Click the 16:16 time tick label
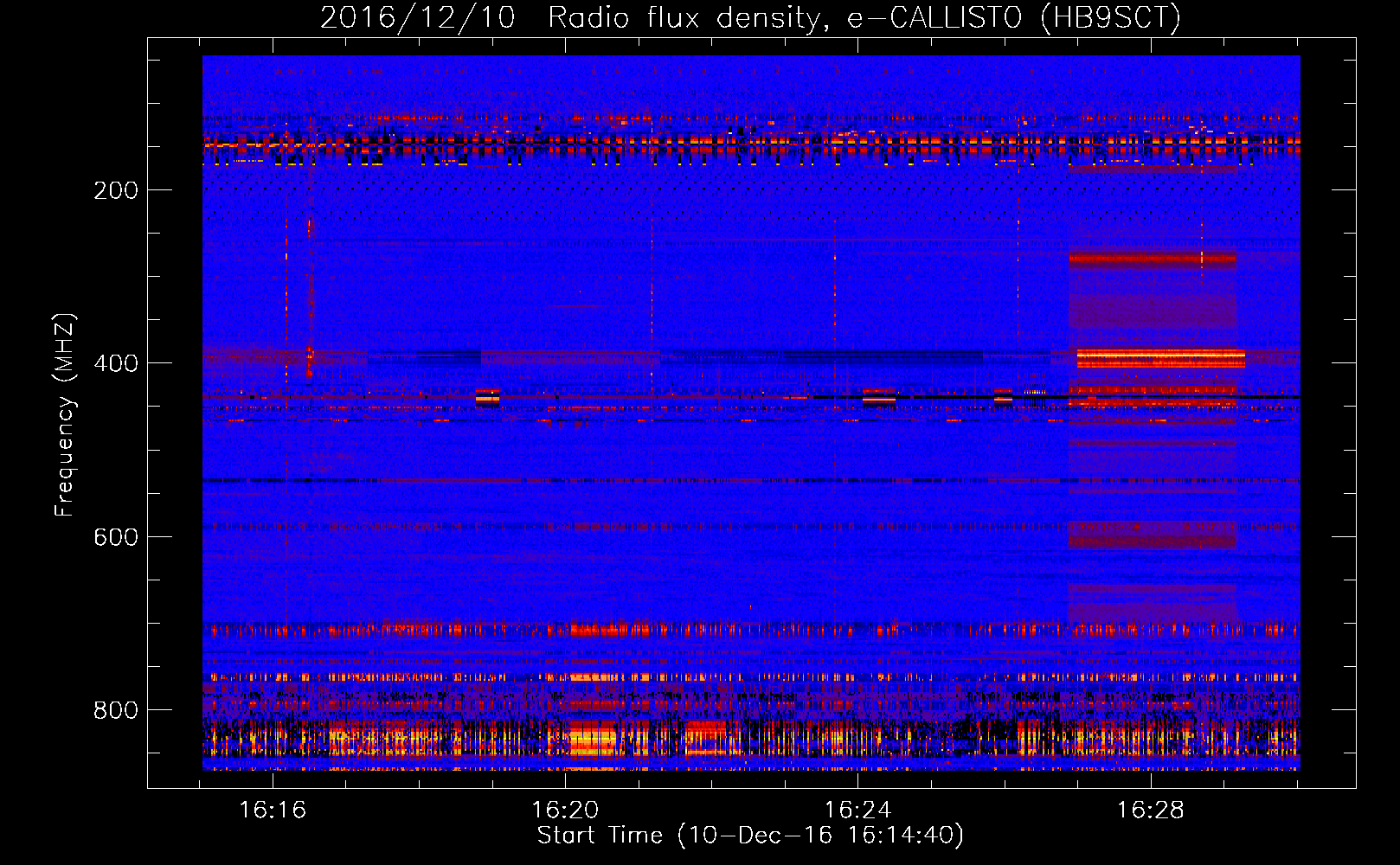This screenshot has width=1400, height=865. pos(273,810)
